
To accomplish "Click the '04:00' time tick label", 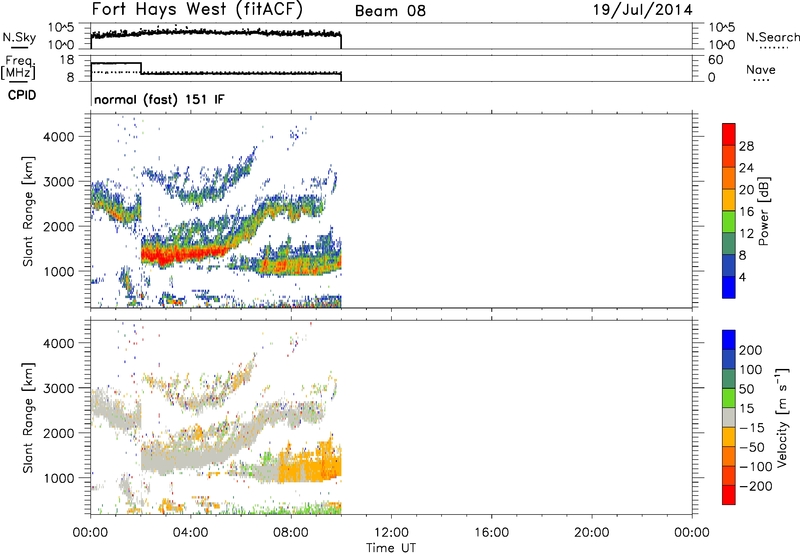I will 191,533.
